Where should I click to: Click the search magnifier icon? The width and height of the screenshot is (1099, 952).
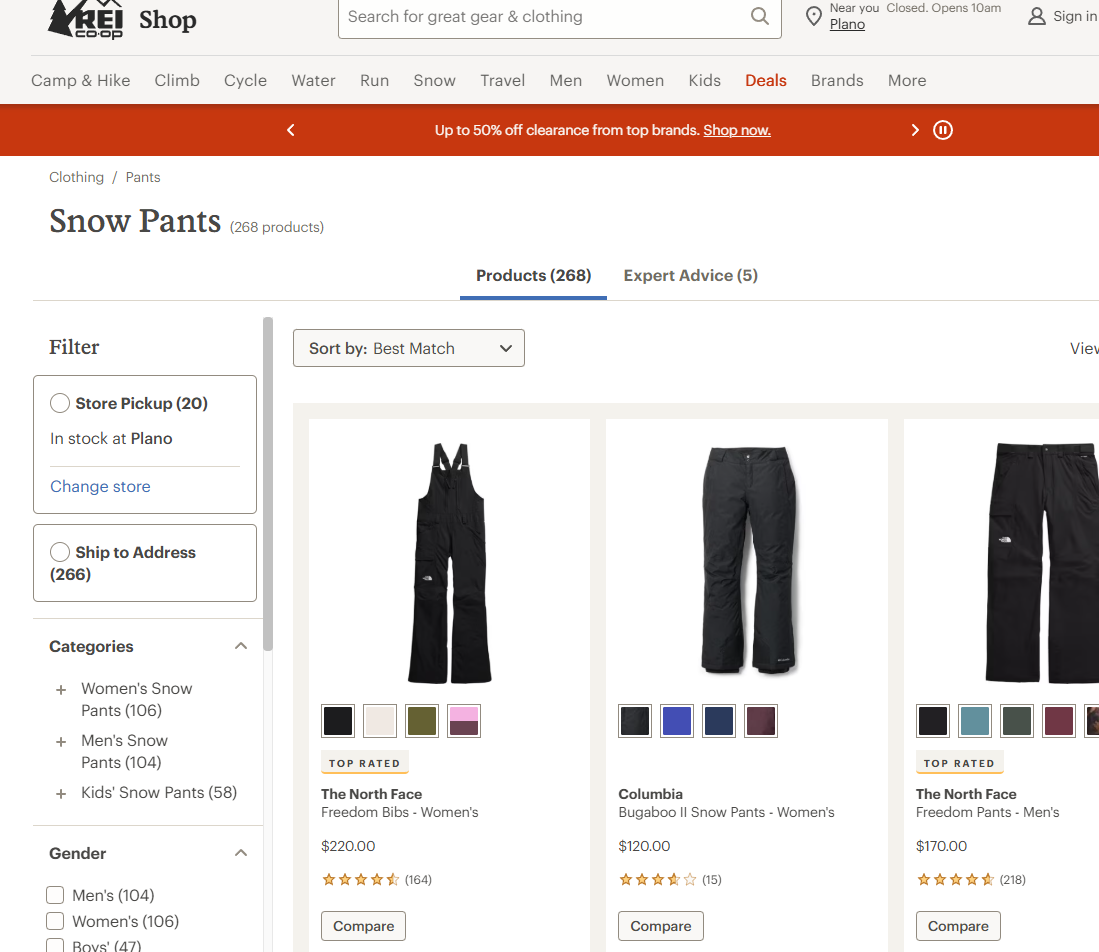[759, 16]
